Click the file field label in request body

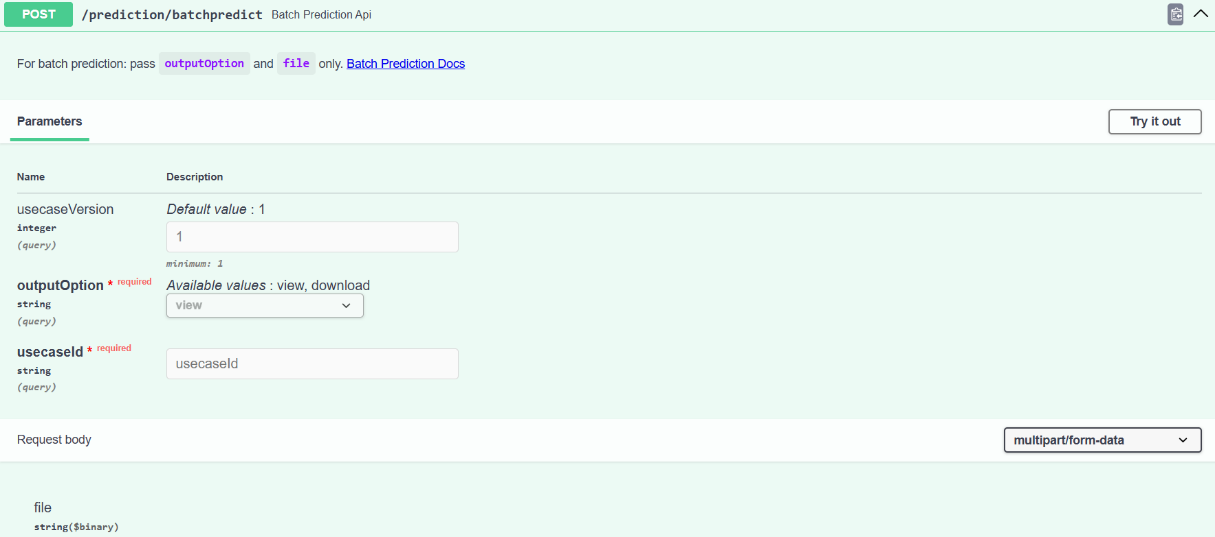pos(43,507)
